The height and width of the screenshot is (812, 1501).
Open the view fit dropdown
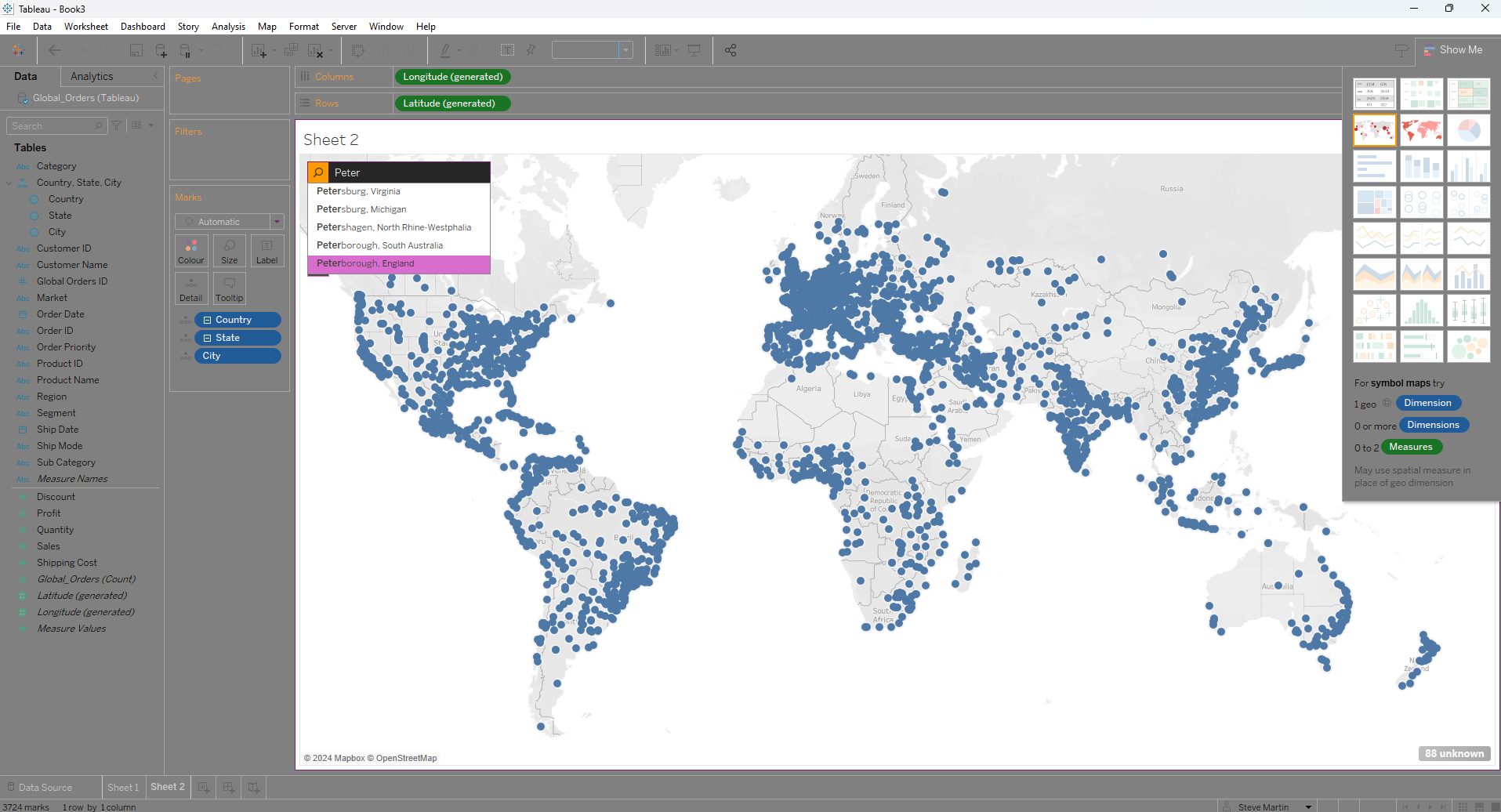[625, 49]
